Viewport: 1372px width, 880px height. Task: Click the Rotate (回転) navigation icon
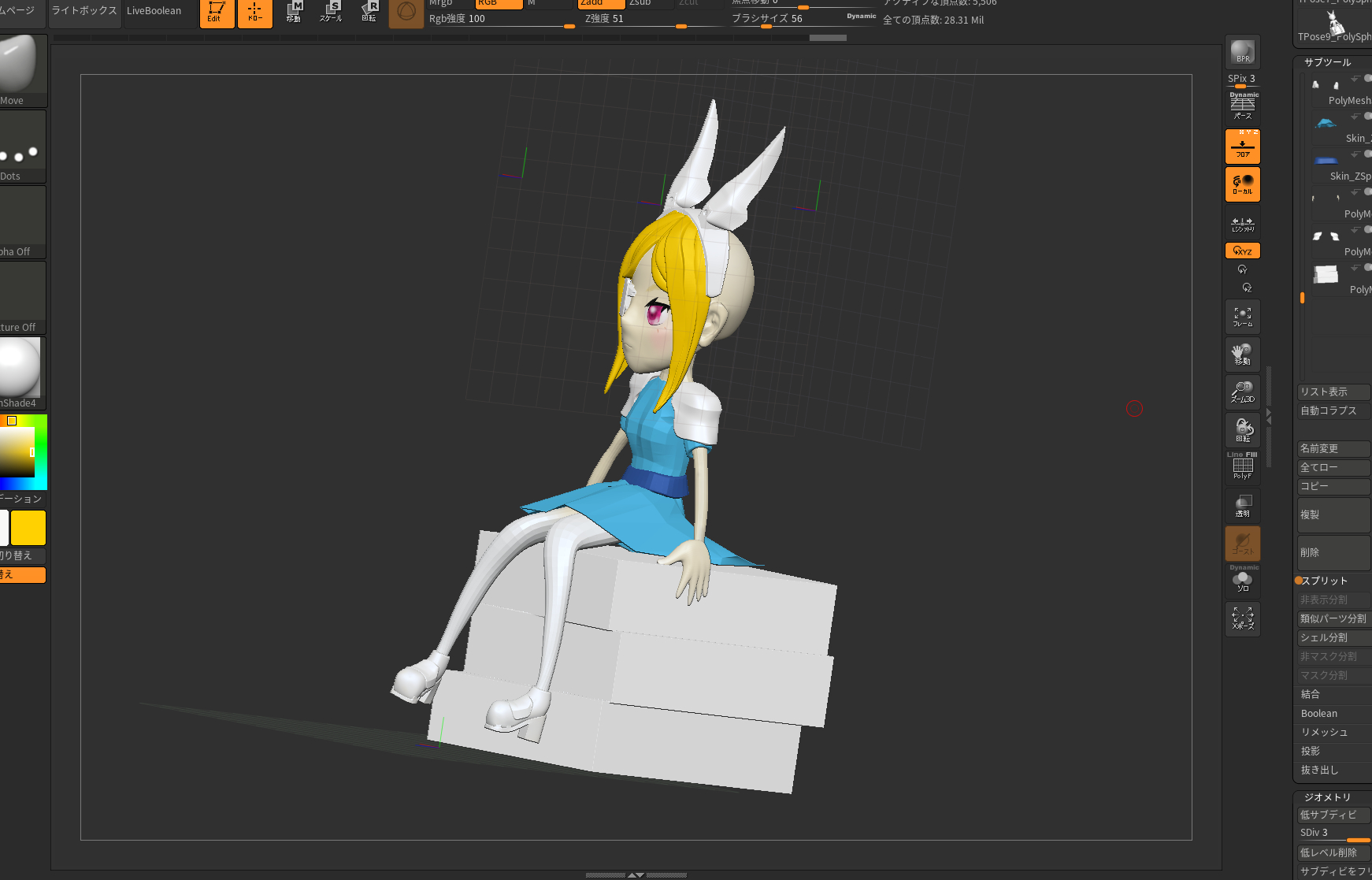point(1243,430)
